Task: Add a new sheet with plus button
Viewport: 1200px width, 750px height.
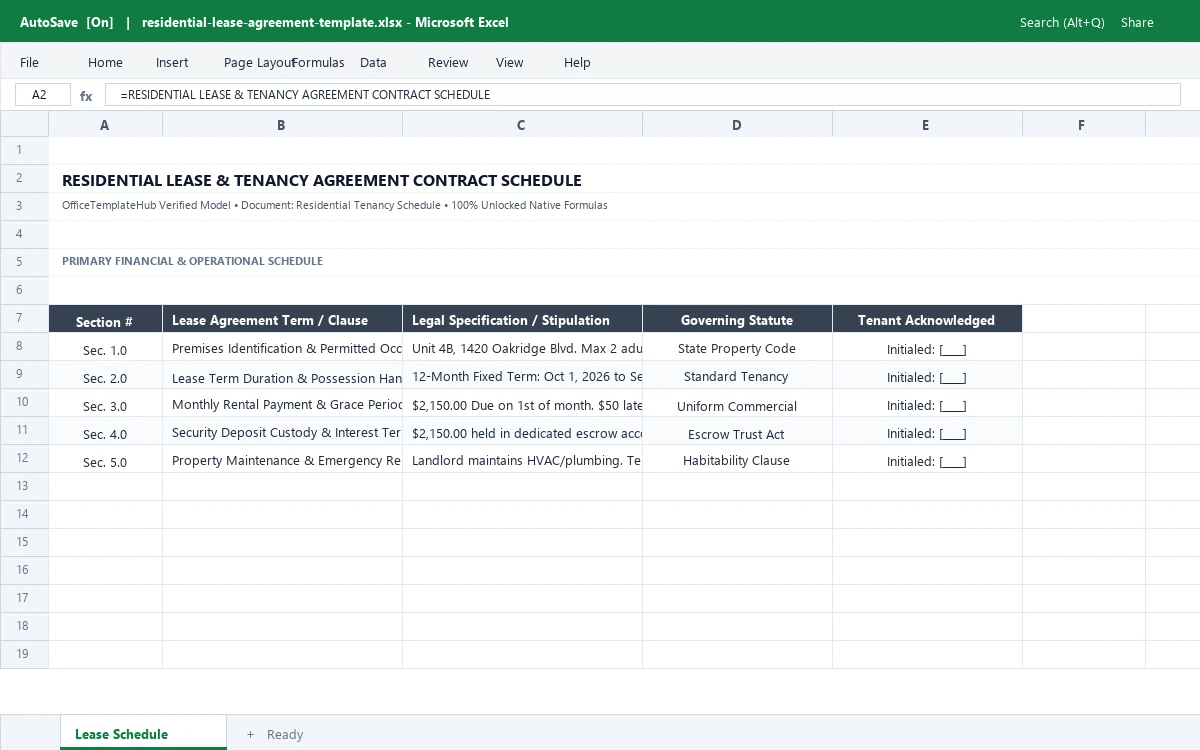Action: click(250, 734)
